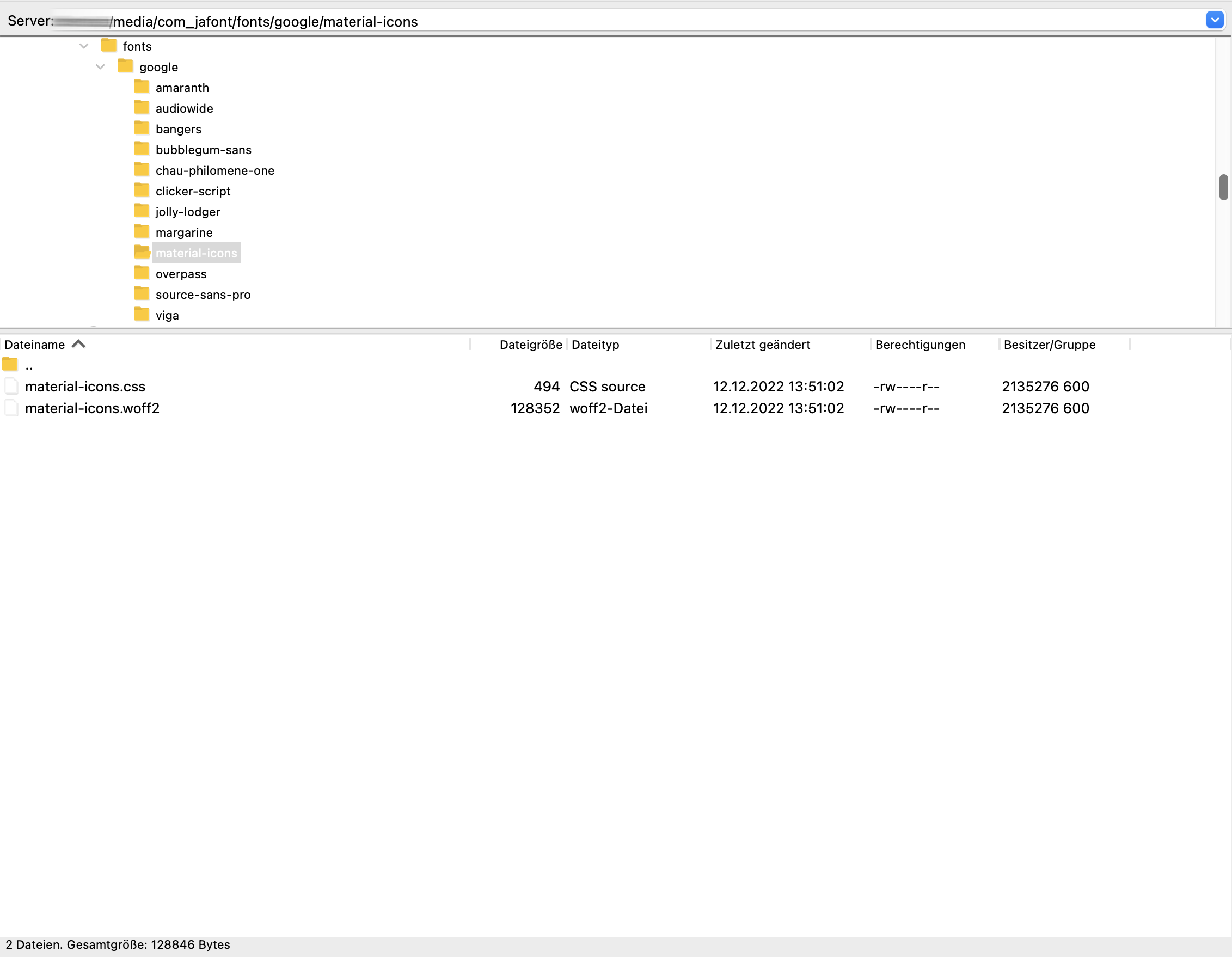Image resolution: width=1232 pixels, height=957 pixels.
Task: Click the viga folder icon
Action: (141, 315)
